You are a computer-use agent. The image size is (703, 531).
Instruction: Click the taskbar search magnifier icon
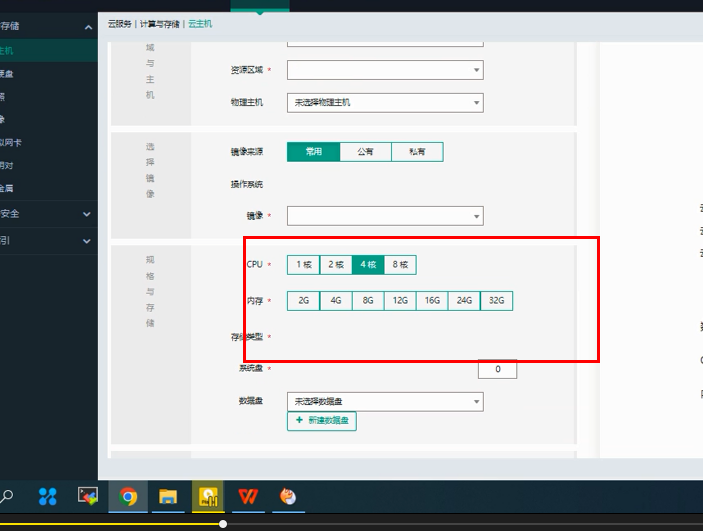7,496
